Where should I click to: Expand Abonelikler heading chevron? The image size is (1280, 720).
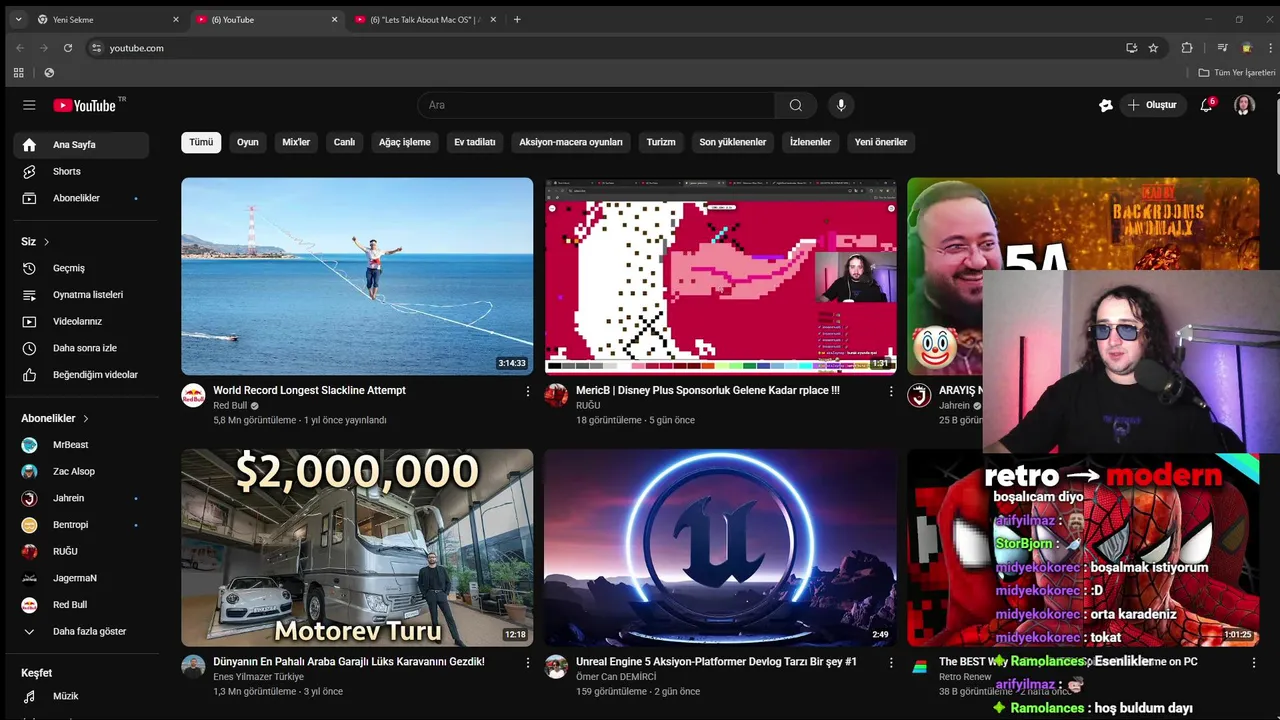(x=86, y=418)
